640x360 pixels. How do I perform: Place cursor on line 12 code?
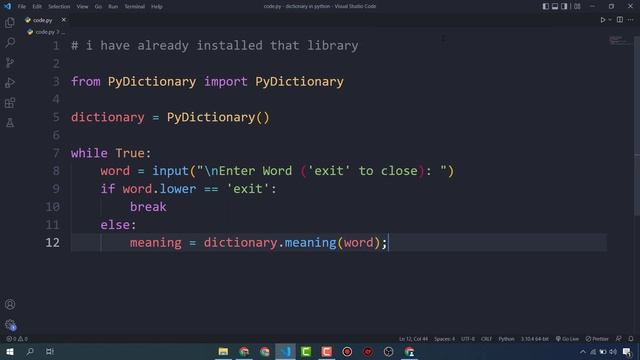pyautogui.click(x=258, y=242)
